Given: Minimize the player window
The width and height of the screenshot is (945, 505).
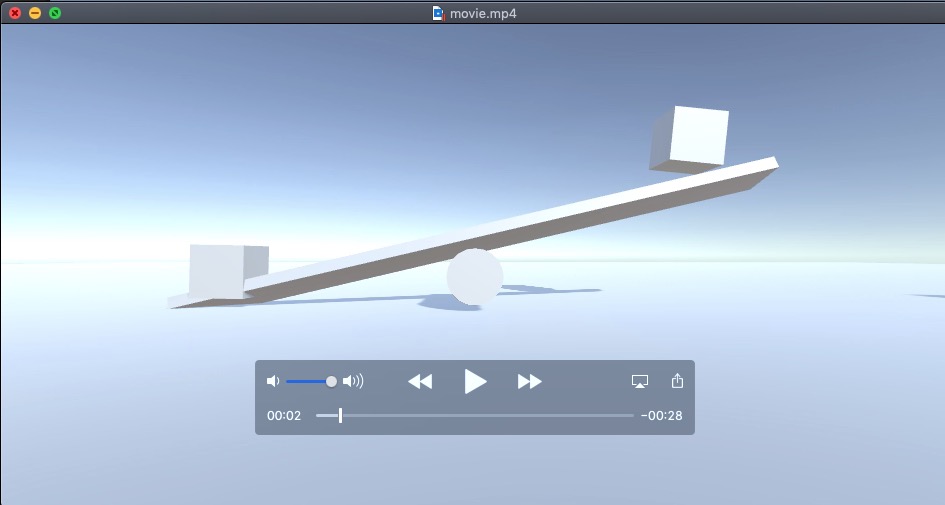Looking at the screenshot, I should (35, 13).
